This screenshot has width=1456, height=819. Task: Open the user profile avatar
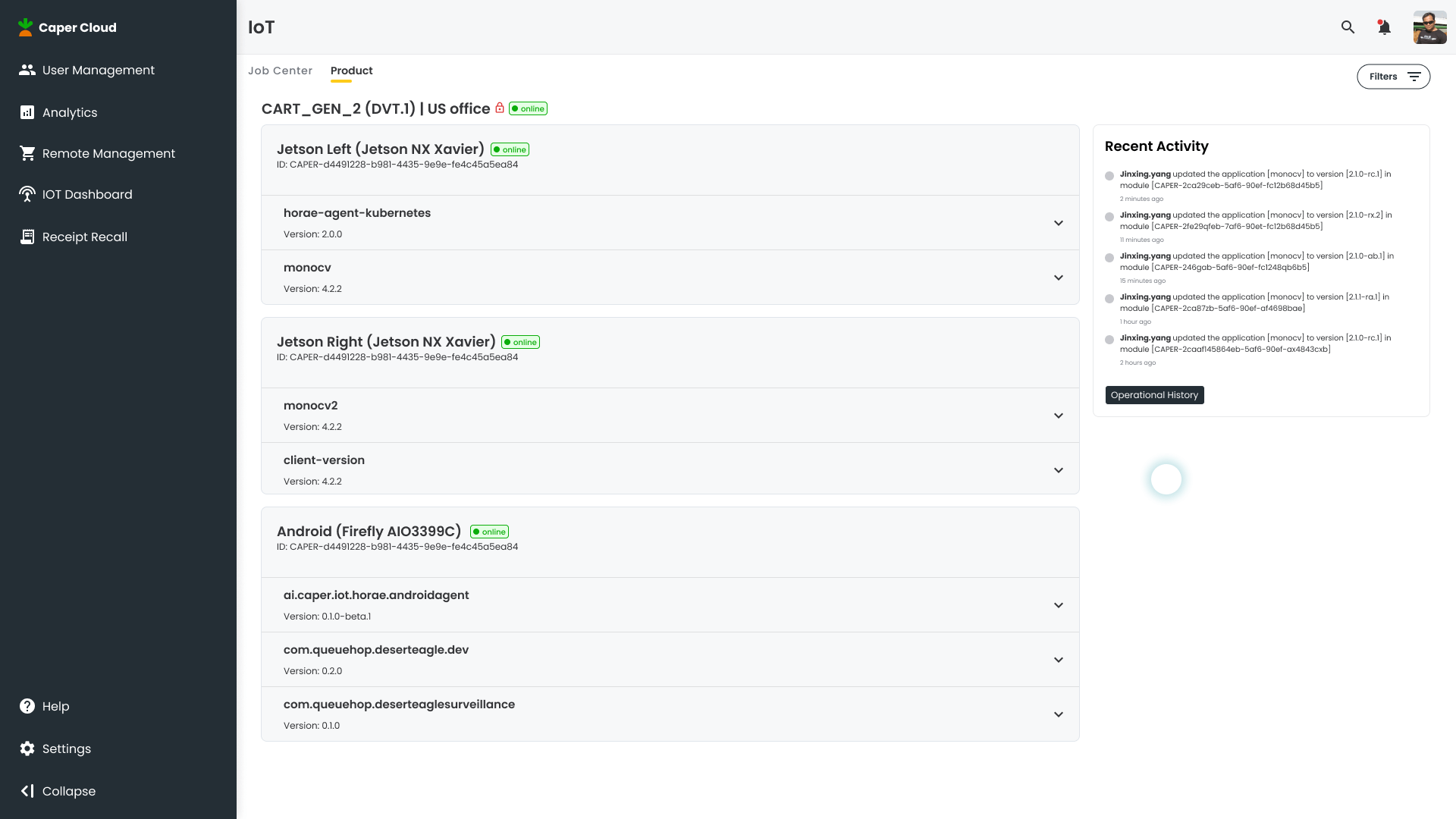1429,27
